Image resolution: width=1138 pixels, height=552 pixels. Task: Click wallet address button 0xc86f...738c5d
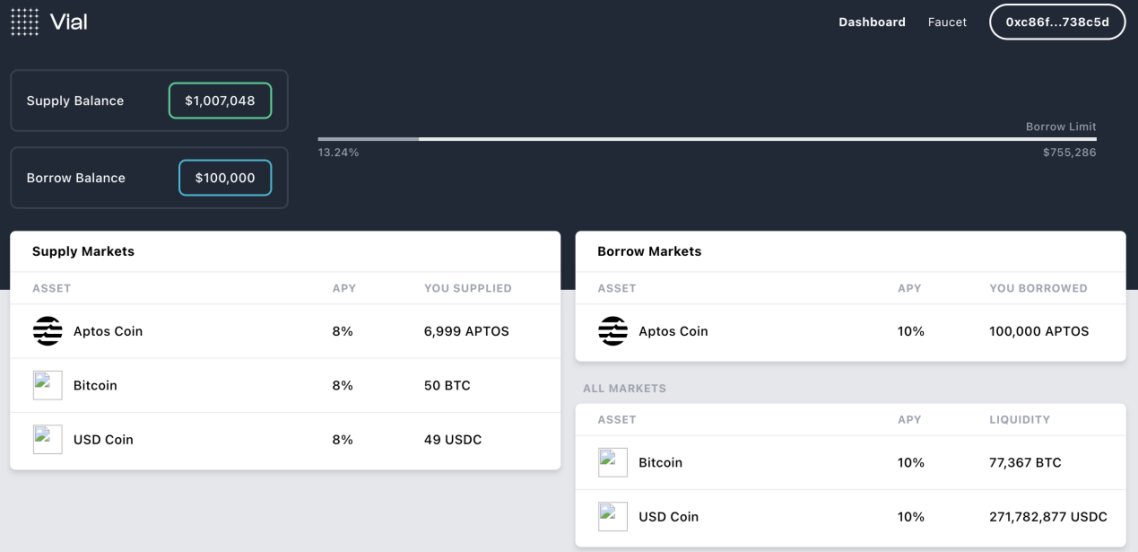(x=1057, y=22)
